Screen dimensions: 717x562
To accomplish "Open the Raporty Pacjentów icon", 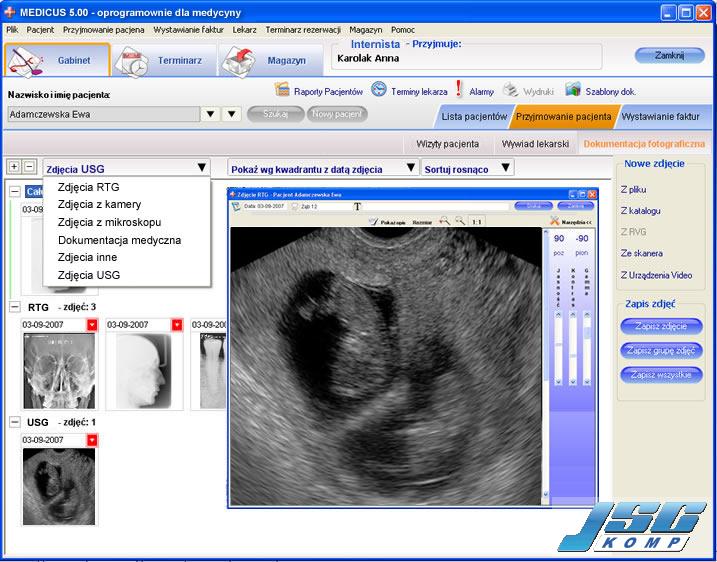I will [x=282, y=89].
